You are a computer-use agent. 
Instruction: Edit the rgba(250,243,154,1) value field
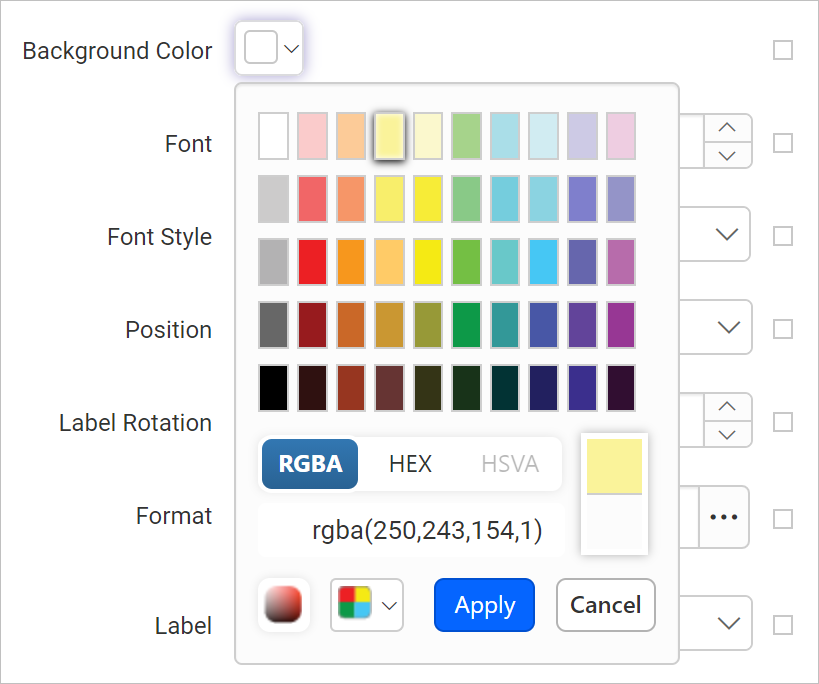tap(412, 530)
